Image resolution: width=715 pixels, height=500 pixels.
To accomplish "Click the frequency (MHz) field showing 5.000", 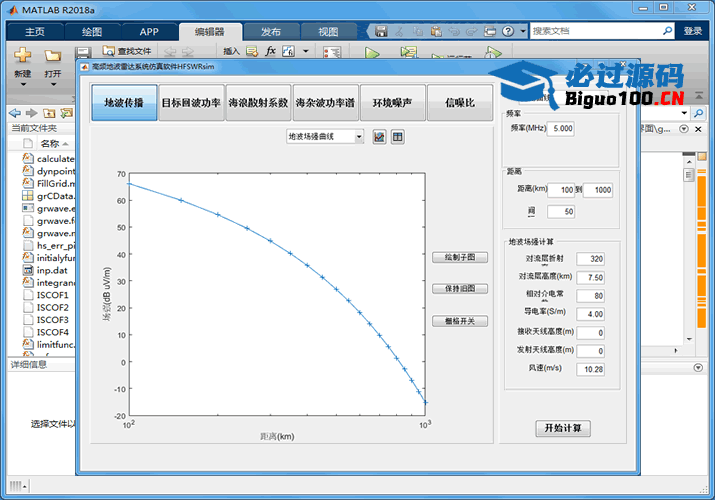I will [561, 129].
